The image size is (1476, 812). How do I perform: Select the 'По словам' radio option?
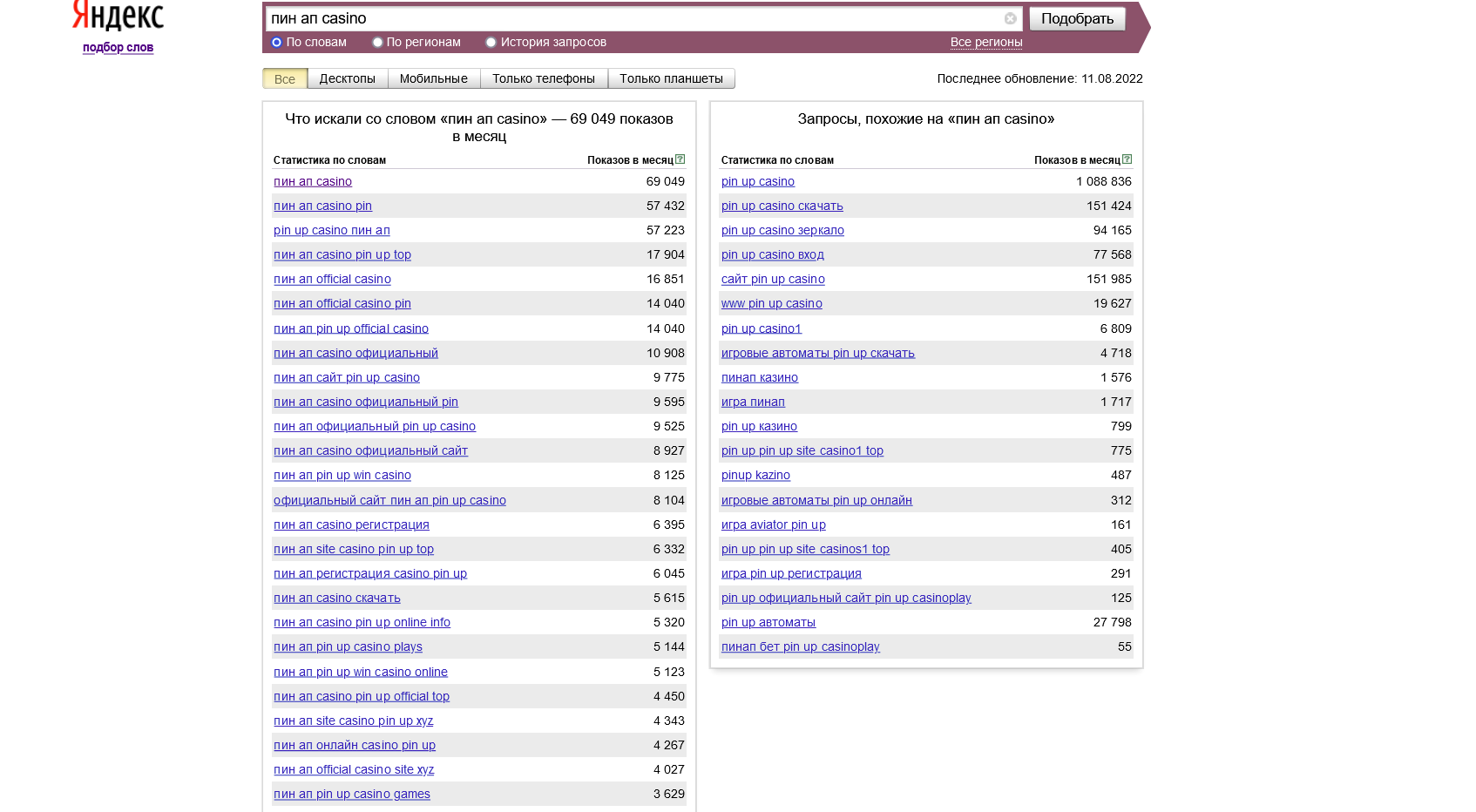277,42
